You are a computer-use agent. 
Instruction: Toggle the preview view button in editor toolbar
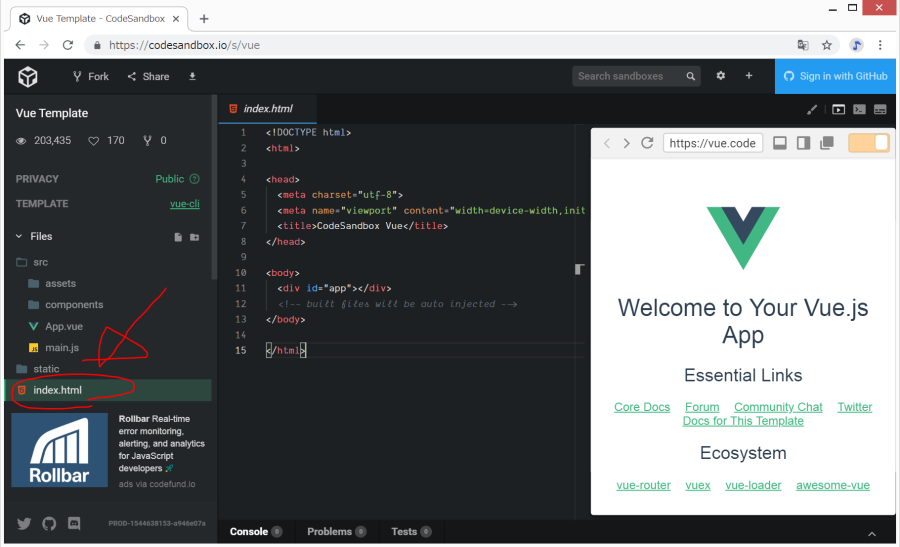coord(838,110)
